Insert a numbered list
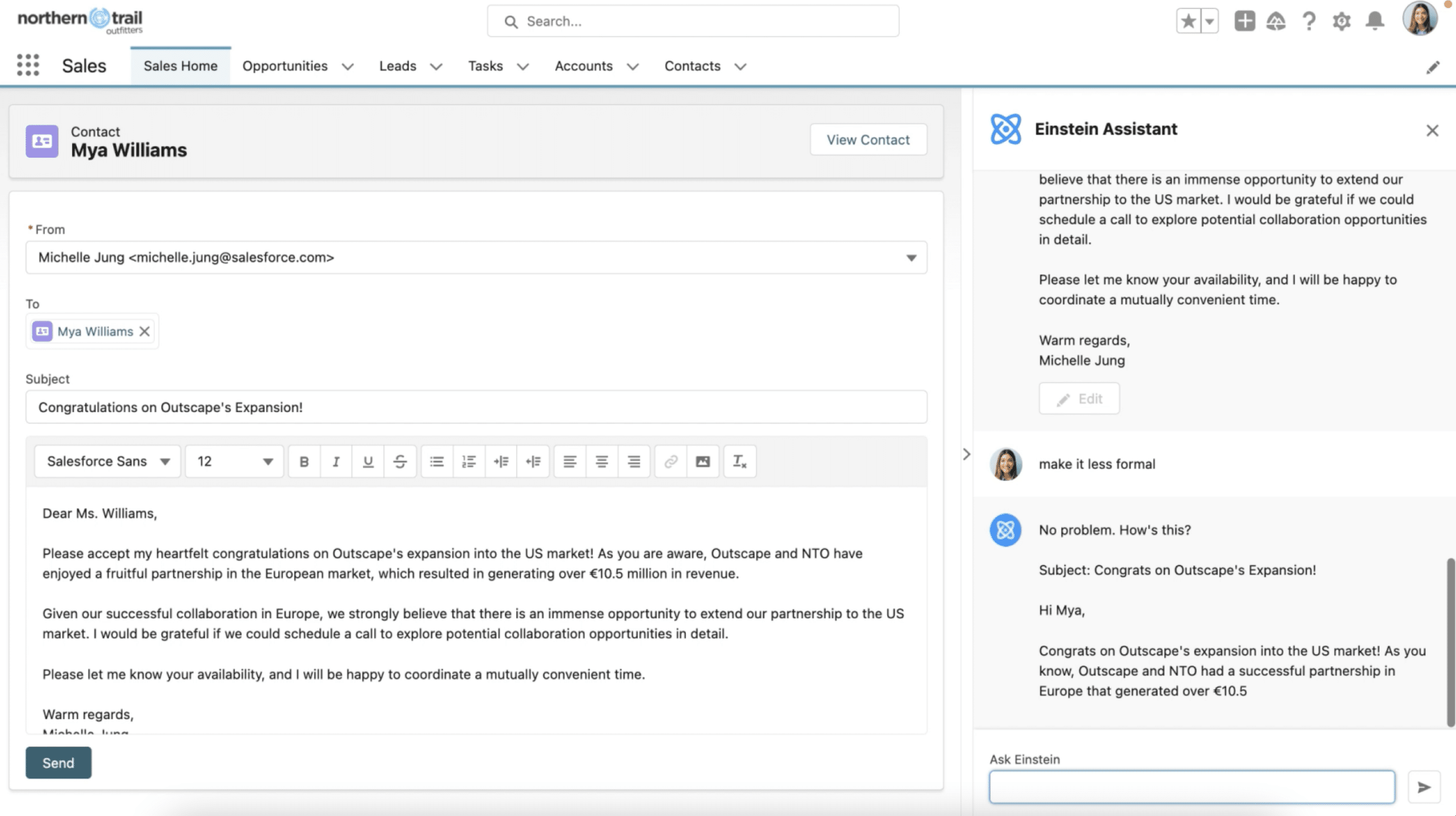Screen dimensions: 1456x816 [x=469, y=461]
